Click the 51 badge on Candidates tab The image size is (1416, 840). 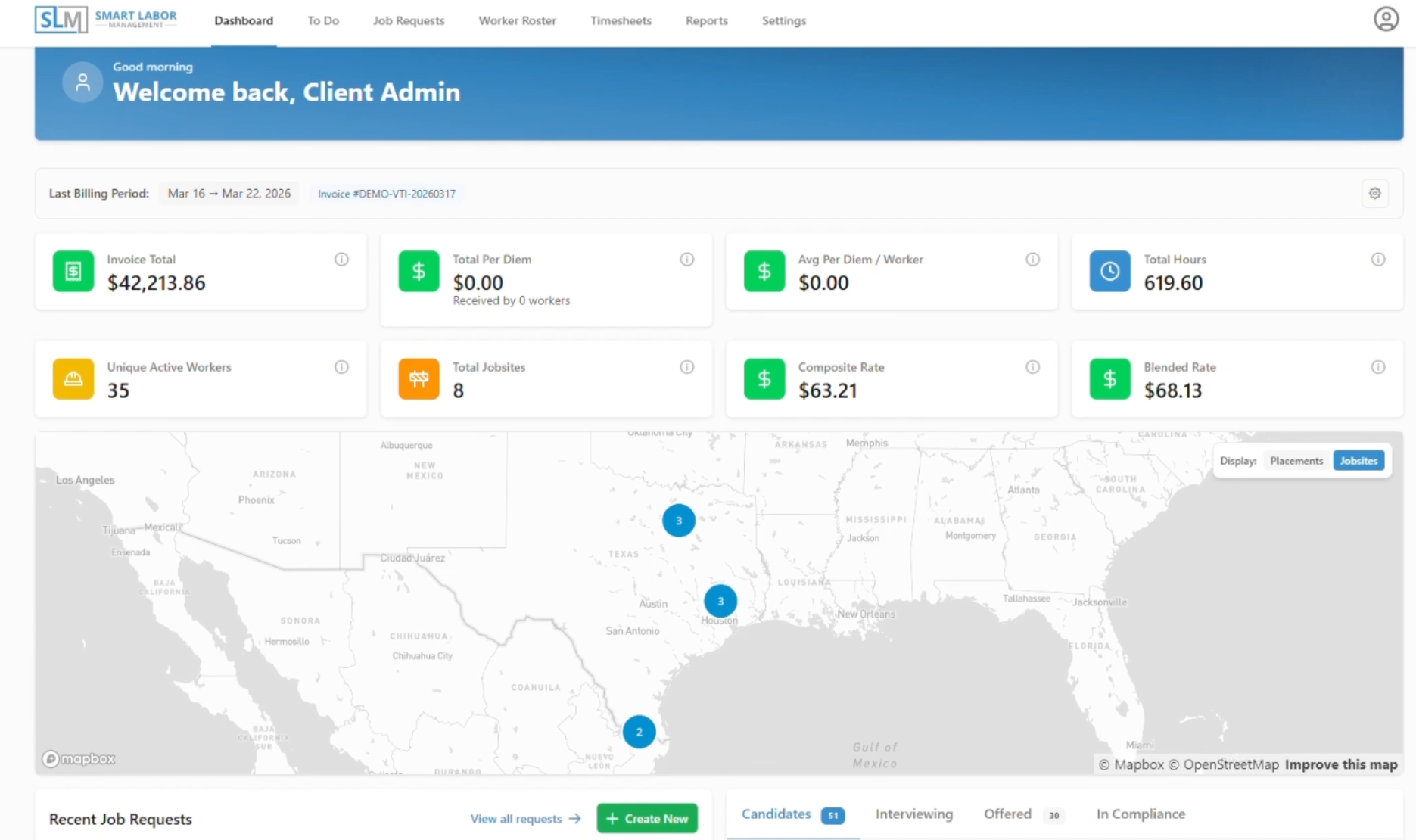tap(832, 816)
